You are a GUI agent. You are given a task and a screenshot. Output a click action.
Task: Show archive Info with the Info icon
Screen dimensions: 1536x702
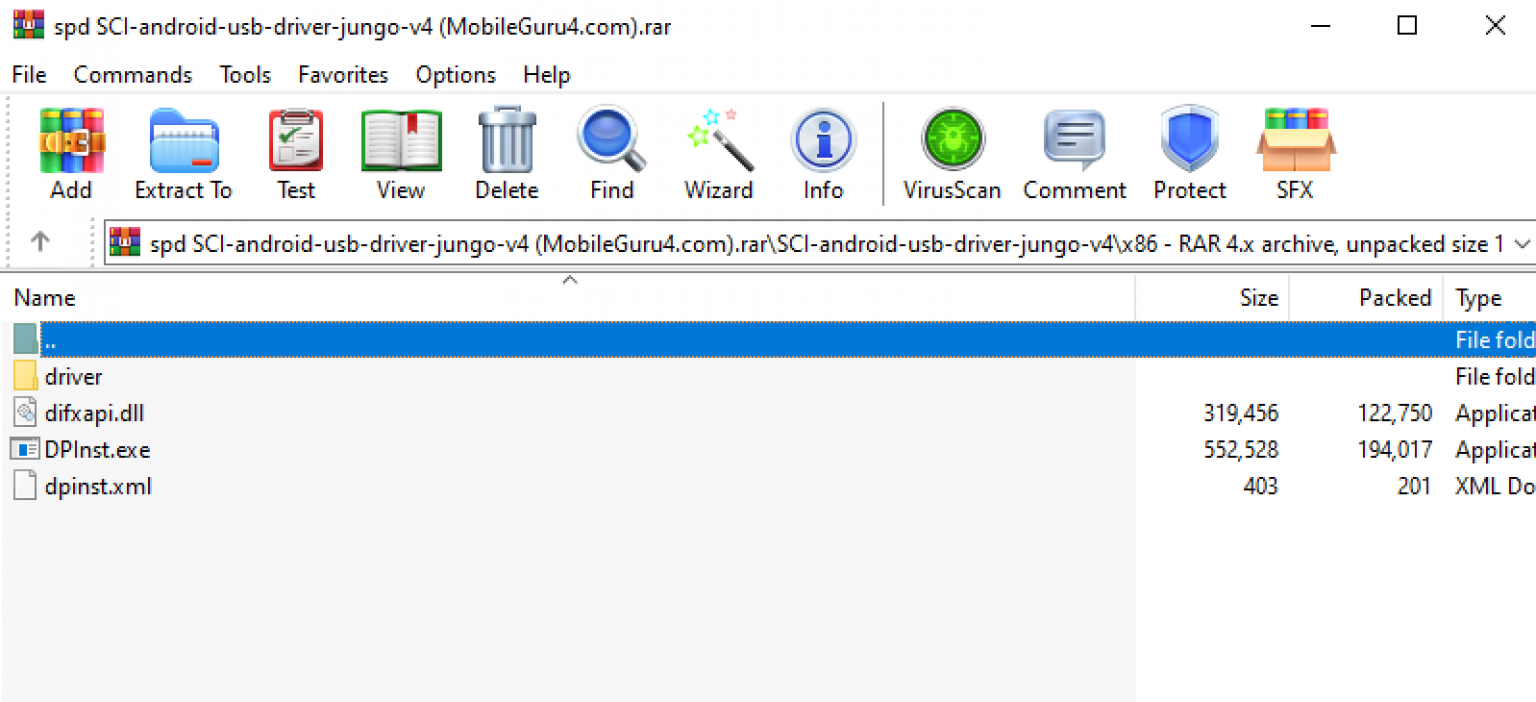pos(822,150)
